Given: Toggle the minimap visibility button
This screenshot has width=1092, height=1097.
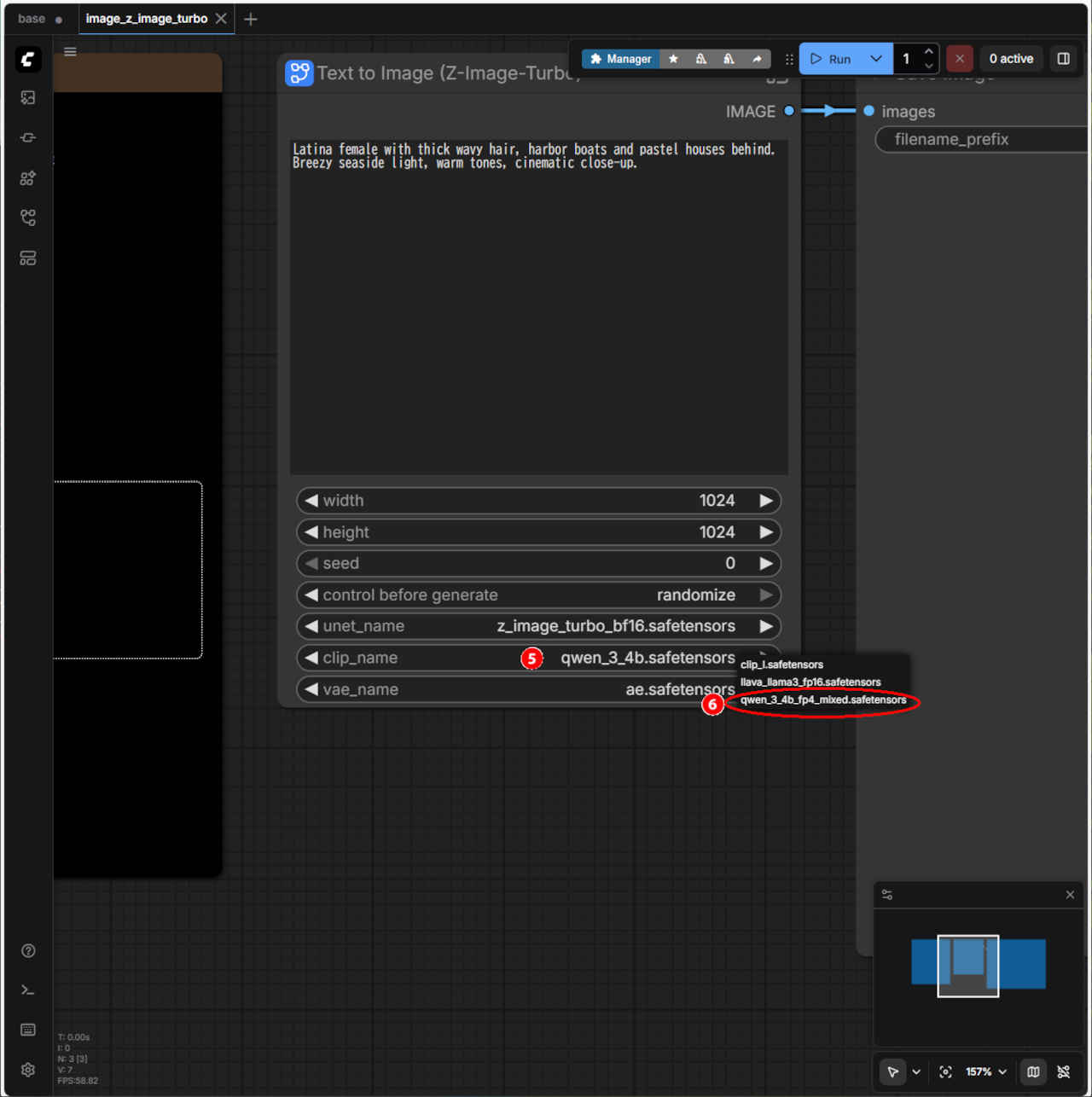Looking at the screenshot, I should point(1033,1072).
